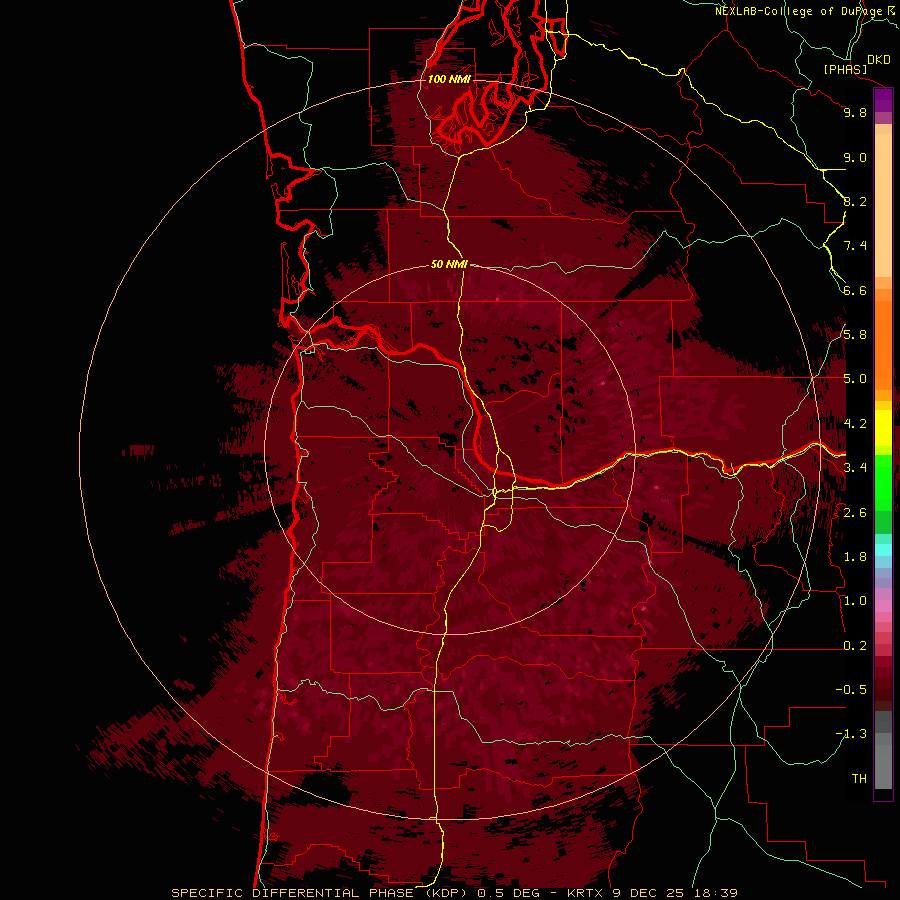Select the 5.0 scale value
Image resolution: width=900 pixels, height=900 pixels.
pyautogui.click(x=855, y=379)
